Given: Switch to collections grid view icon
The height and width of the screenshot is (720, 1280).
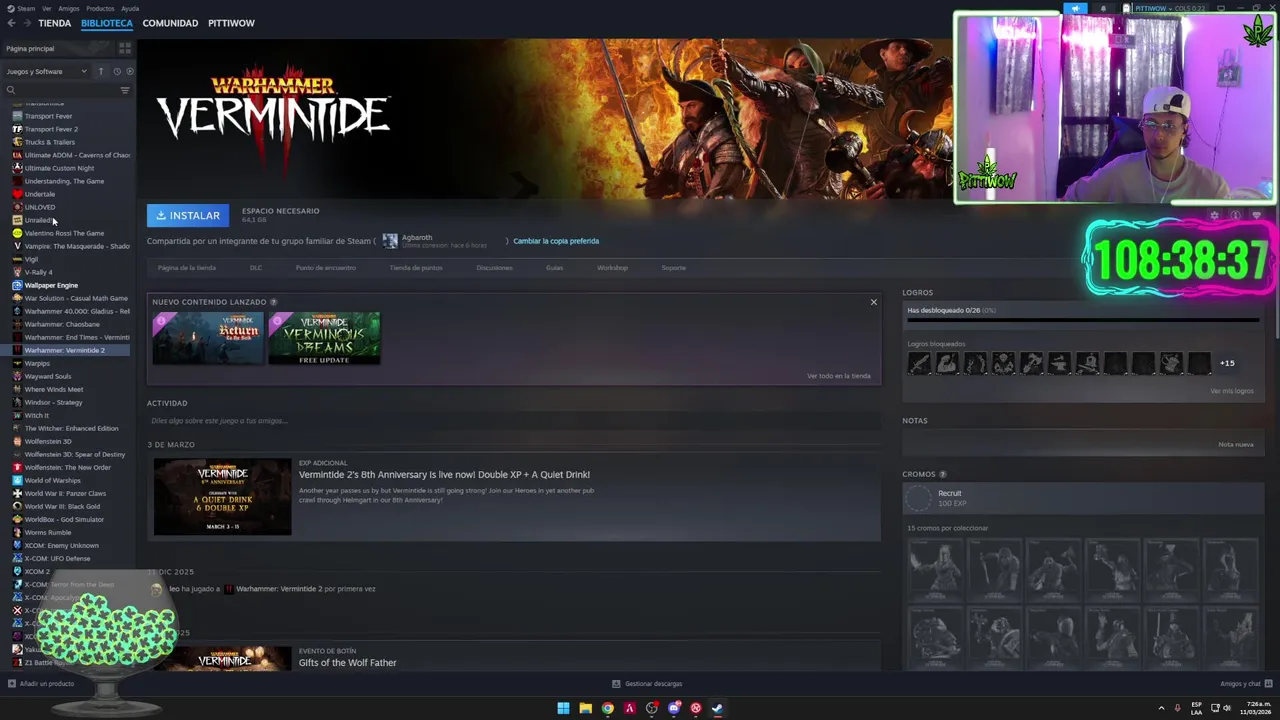Looking at the screenshot, I should click(125, 48).
